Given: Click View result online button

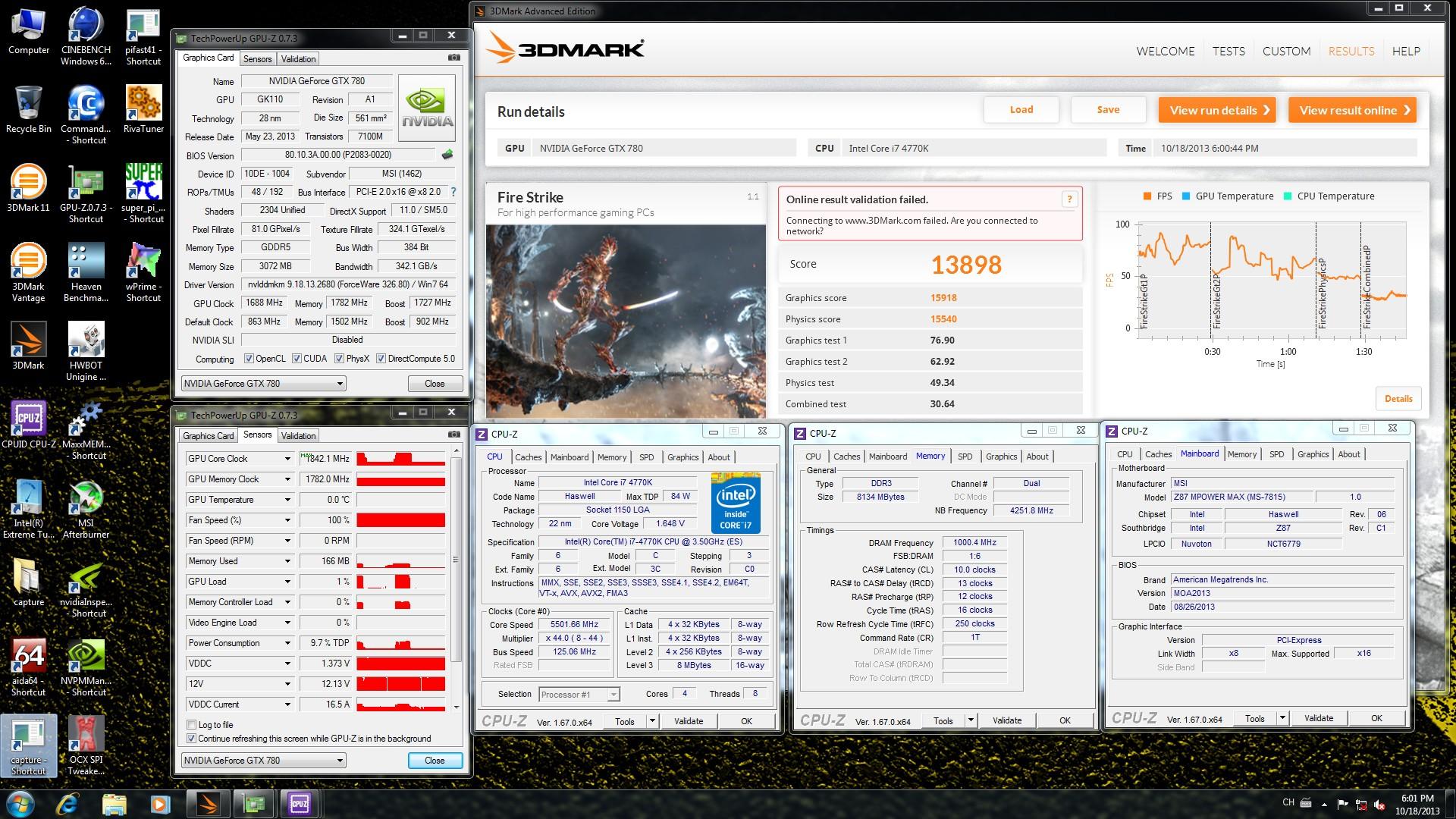Looking at the screenshot, I should 1352,110.
